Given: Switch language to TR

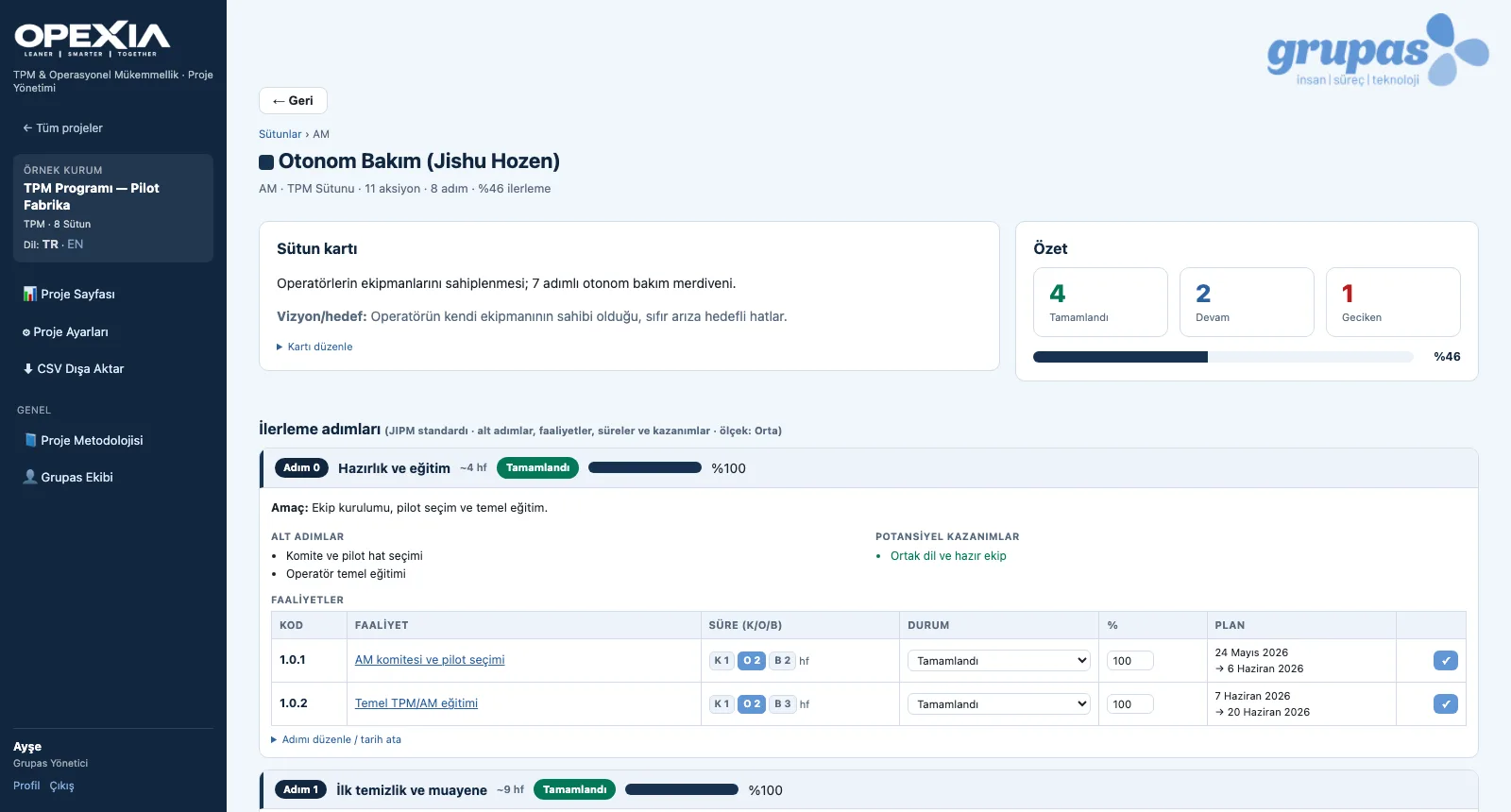Looking at the screenshot, I should click(x=50, y=245).
